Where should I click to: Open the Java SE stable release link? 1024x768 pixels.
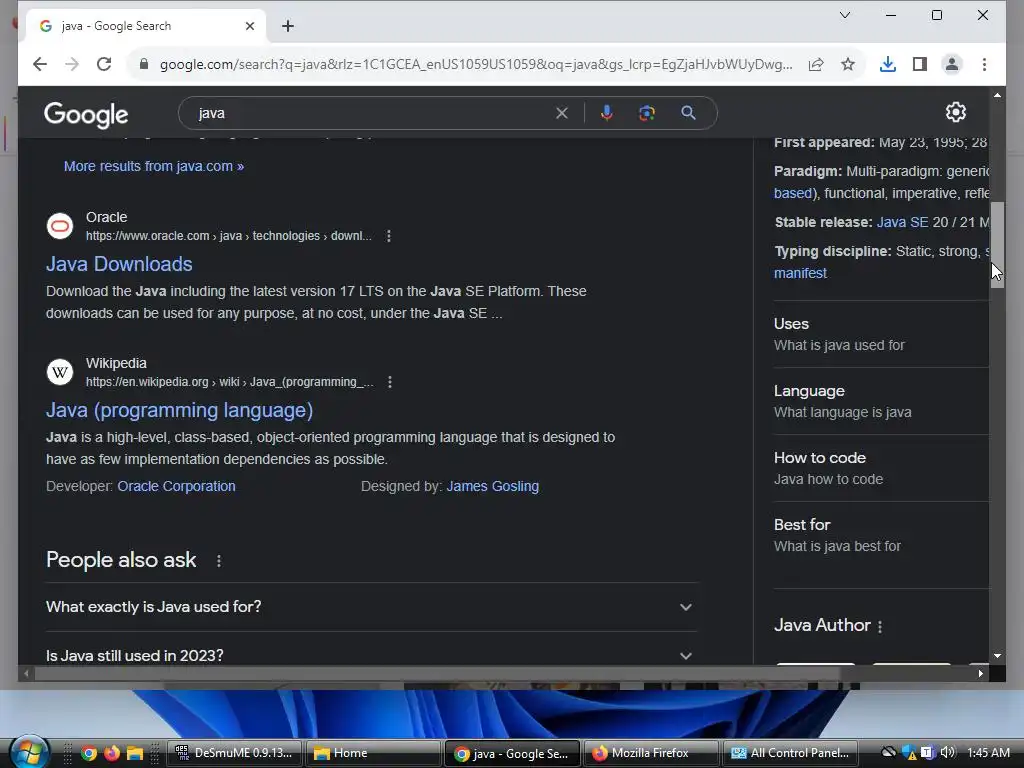[902, 222]
